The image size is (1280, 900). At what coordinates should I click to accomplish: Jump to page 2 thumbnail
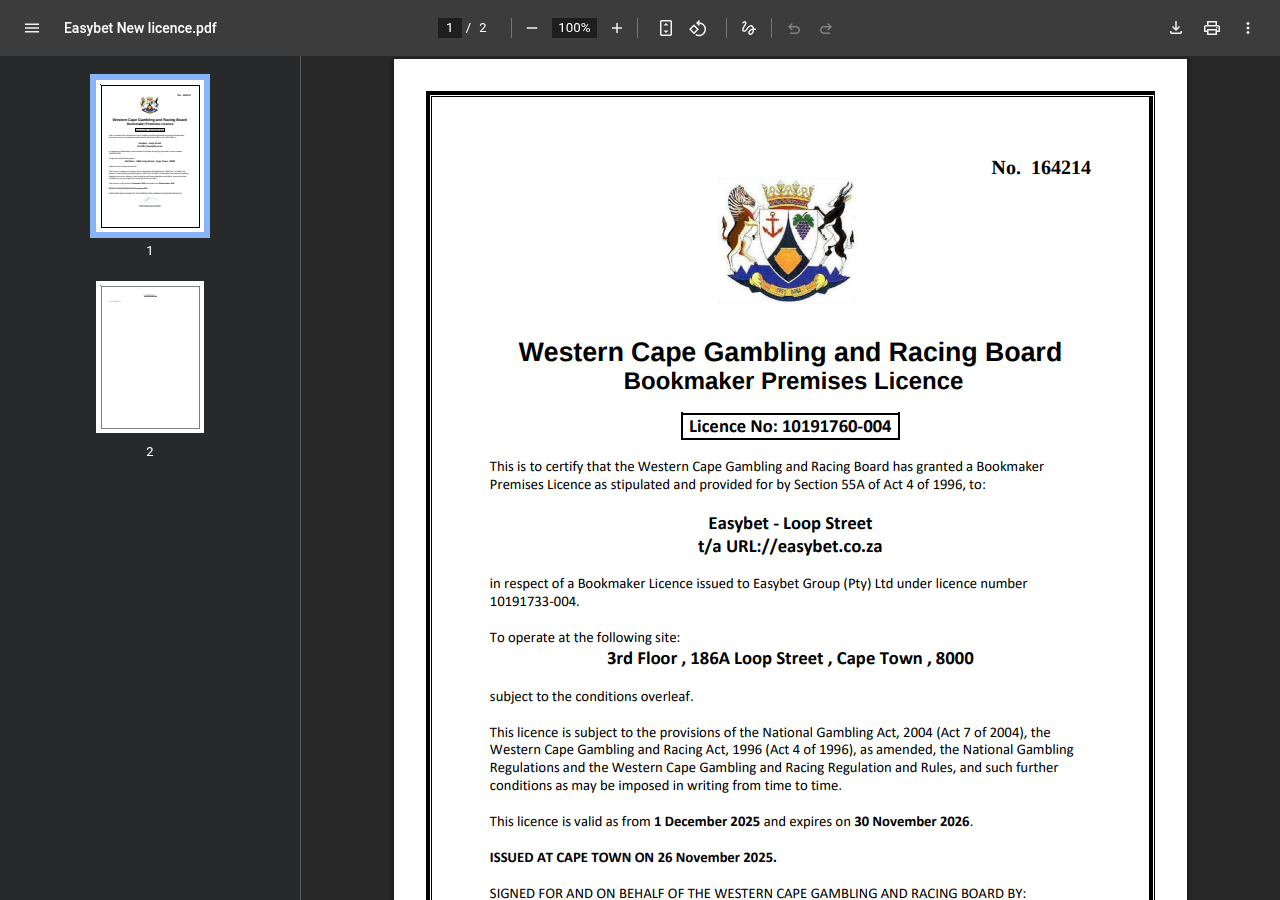pyautogui.click(x=150, y=357)
